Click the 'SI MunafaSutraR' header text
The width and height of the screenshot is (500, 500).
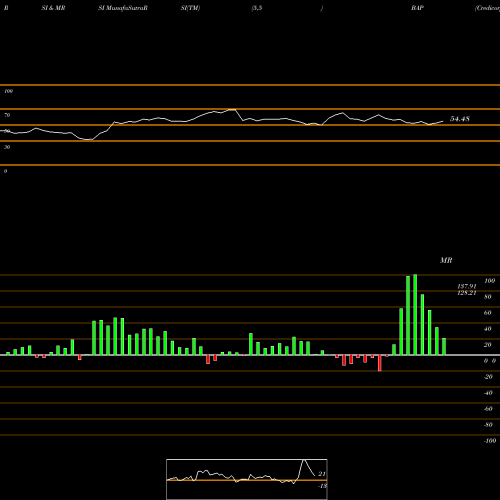(123, 8)
